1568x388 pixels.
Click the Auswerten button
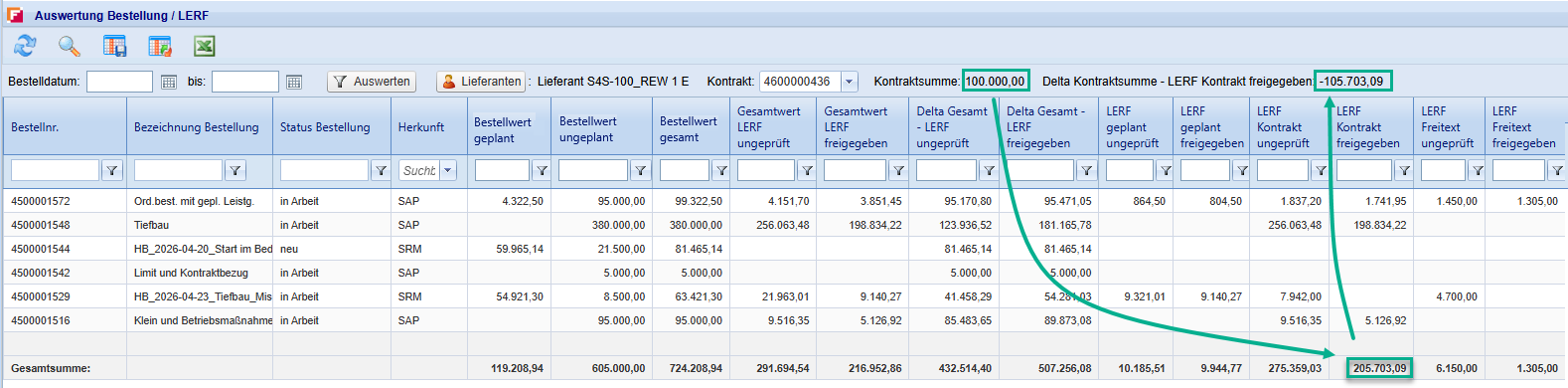click(372, 82)
